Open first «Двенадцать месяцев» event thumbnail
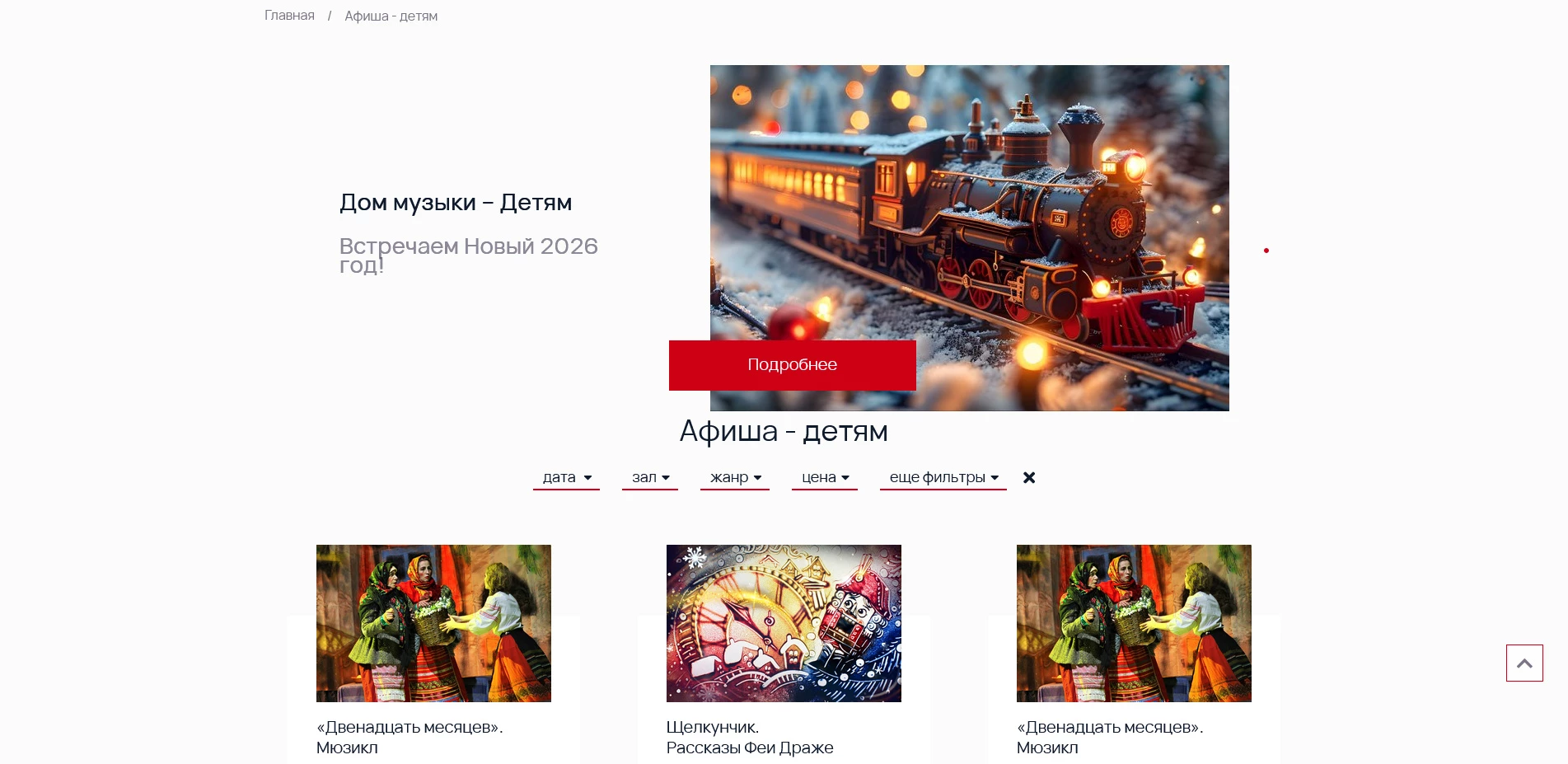1568x764 pixels. 433,623
